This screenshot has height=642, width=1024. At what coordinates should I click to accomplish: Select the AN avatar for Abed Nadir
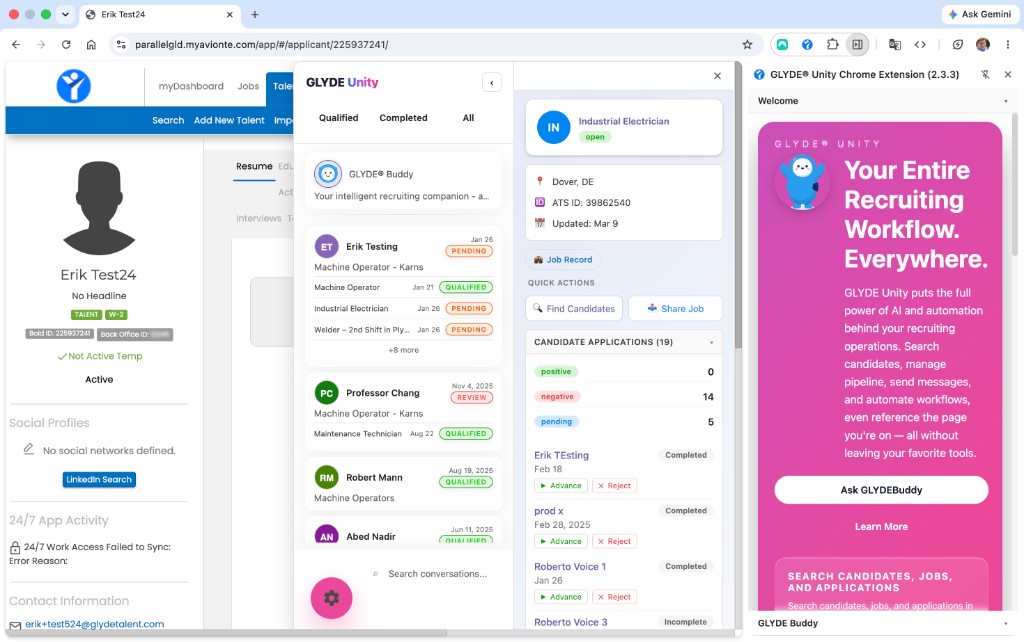pos(327,534)
